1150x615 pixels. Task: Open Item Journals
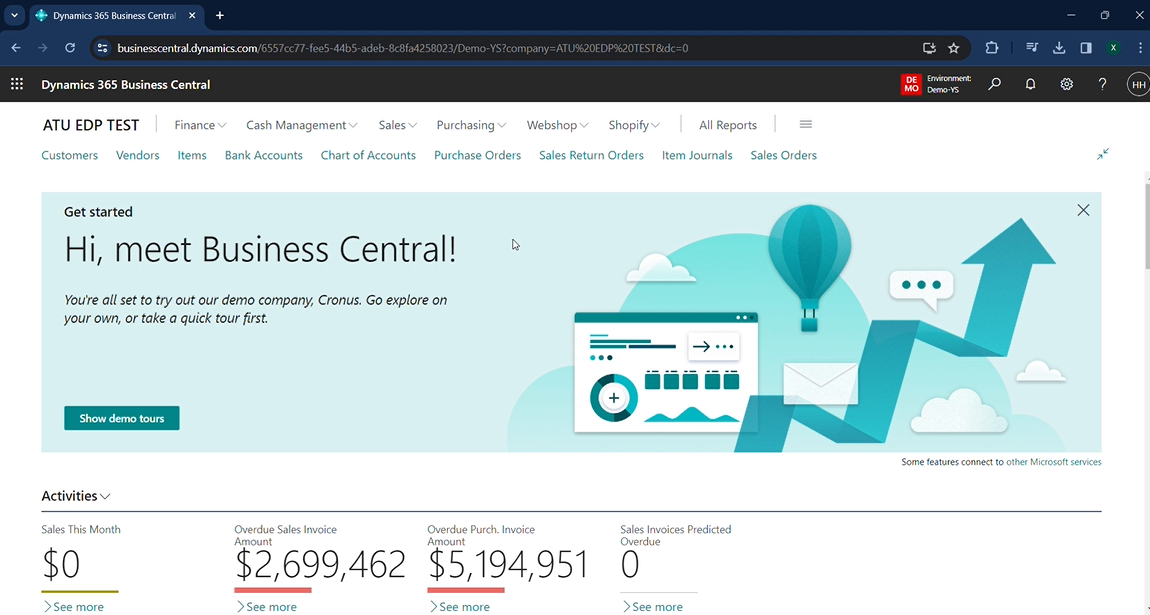click(697, 155)
